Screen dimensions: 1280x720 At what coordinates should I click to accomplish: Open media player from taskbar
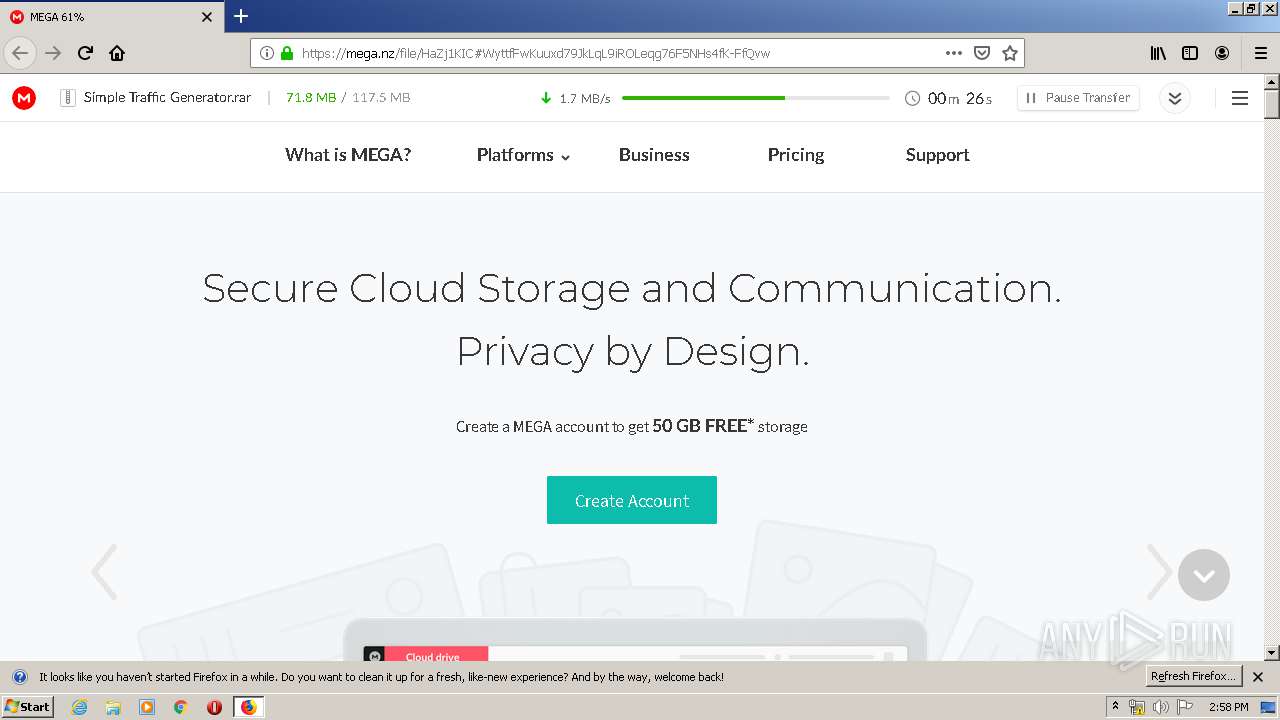[x=147, y=707]
